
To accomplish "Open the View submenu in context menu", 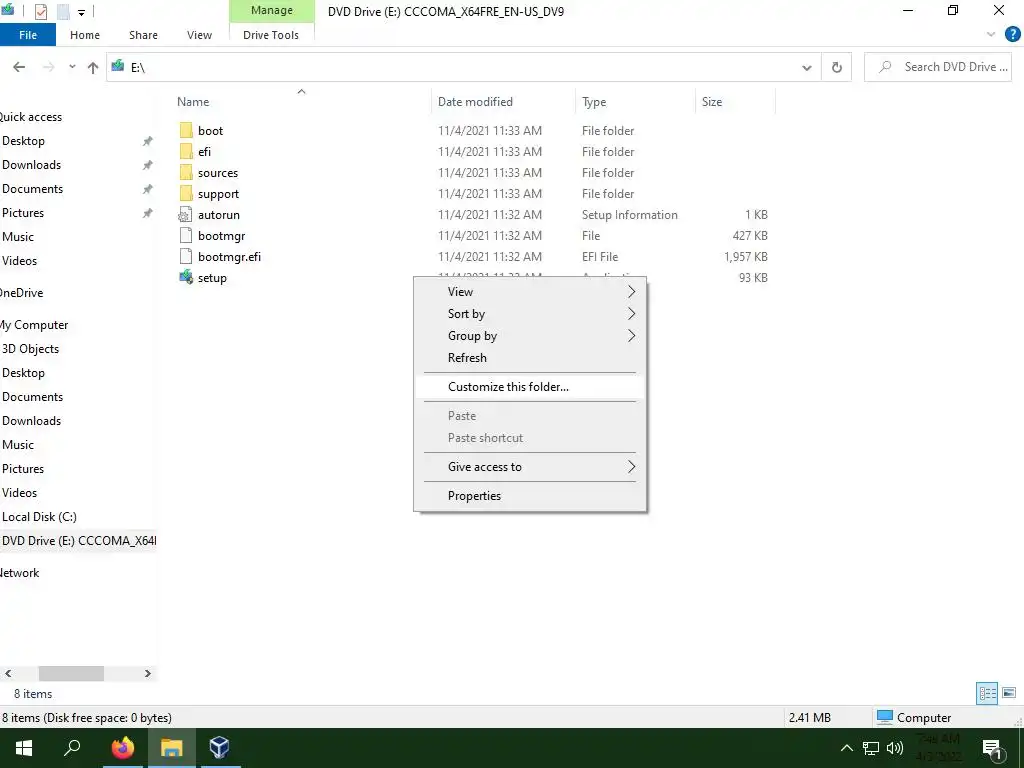I will click(530, 292).
